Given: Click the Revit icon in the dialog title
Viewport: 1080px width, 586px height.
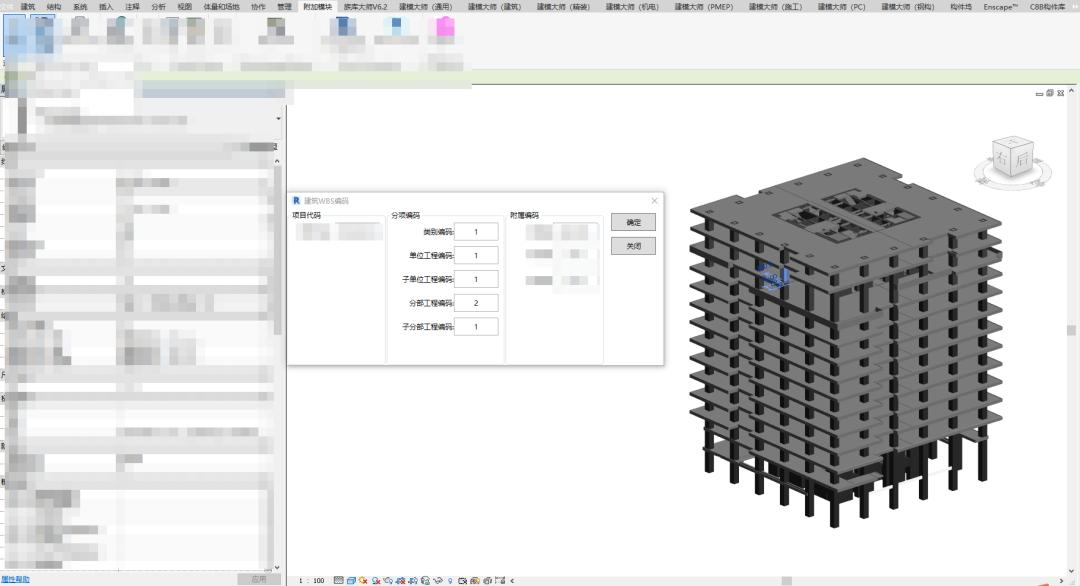Looking at the screenshot, I should [296, 200].
